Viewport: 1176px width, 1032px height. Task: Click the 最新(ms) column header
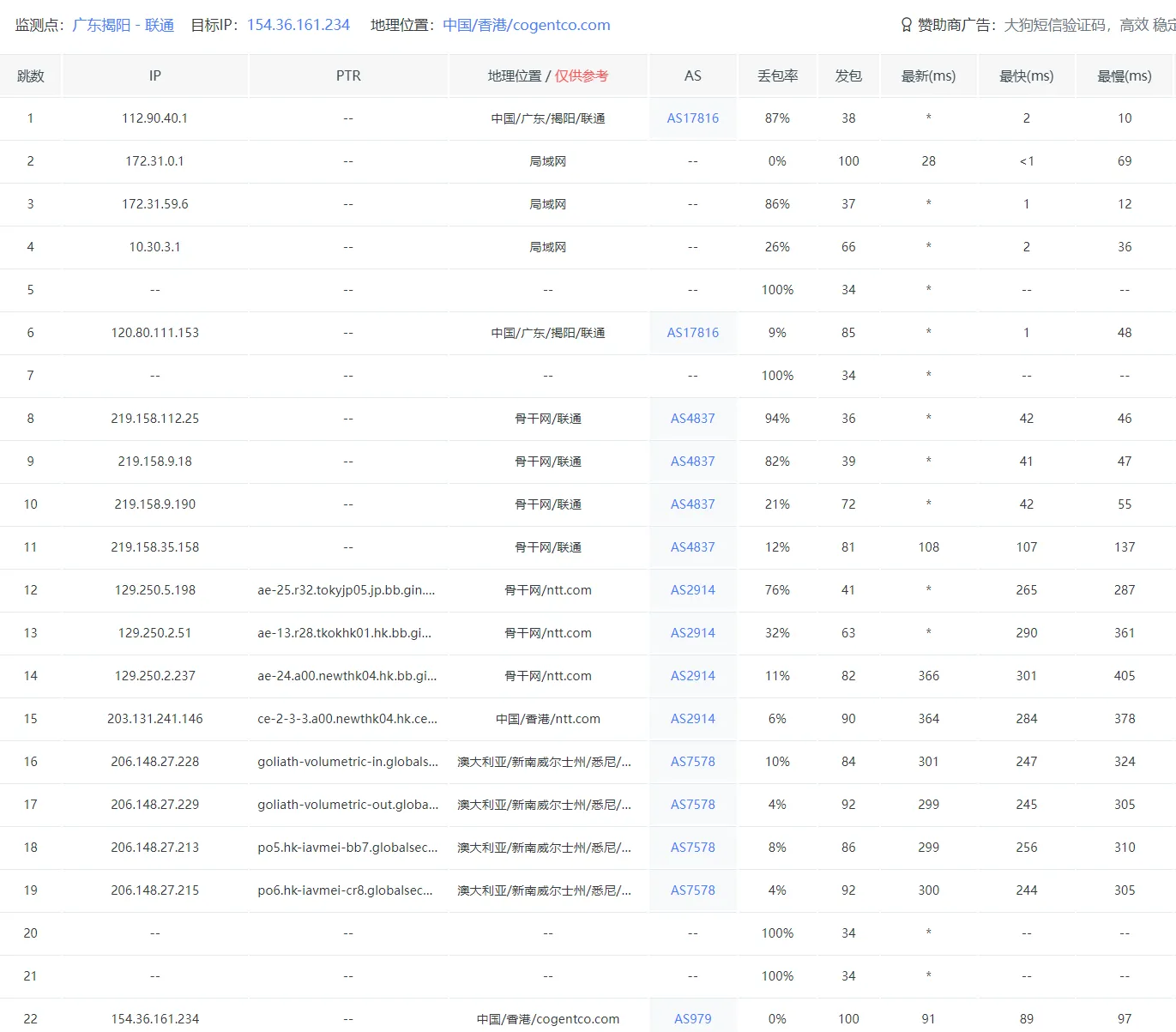(928, 75)
